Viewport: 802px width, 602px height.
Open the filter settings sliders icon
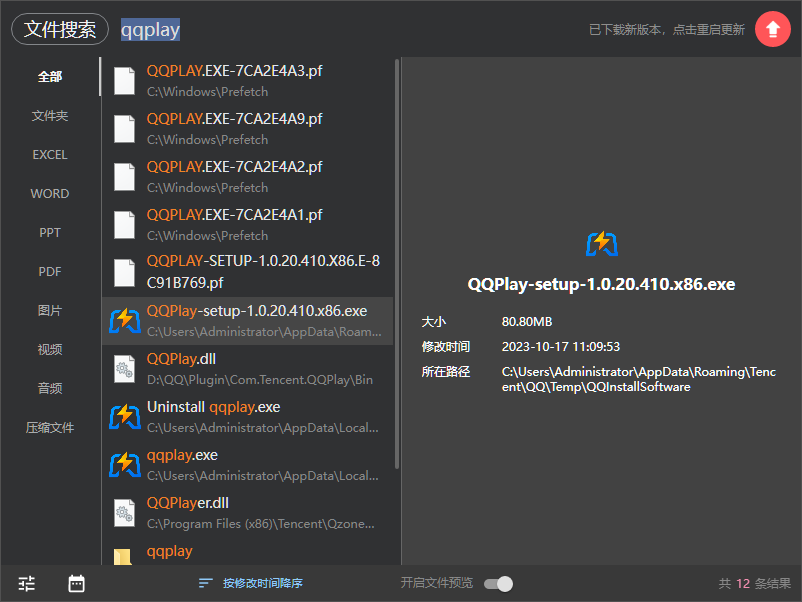point(27,583)
